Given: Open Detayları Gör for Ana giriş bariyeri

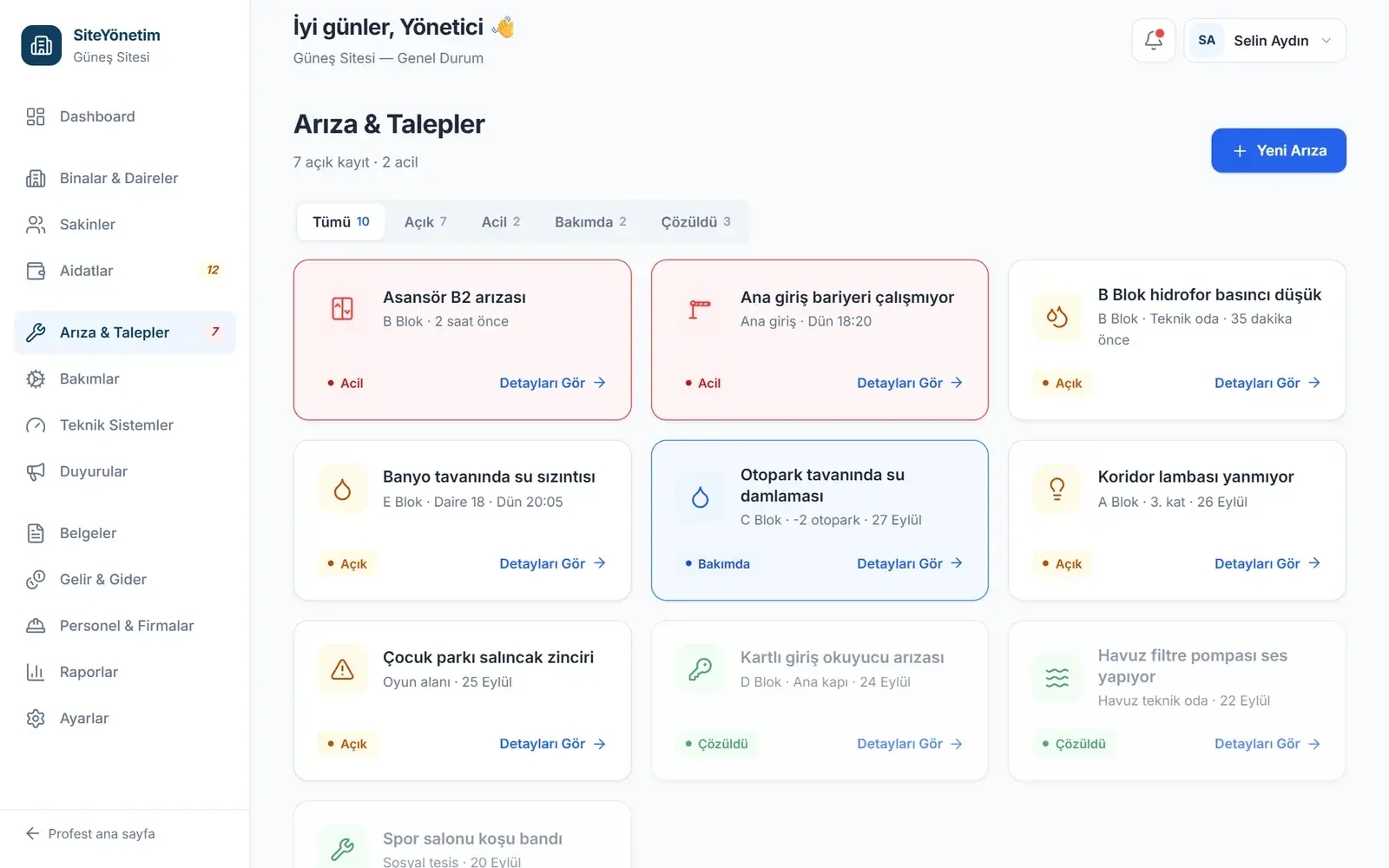Looking at the screenshot, I should click(x=910, y=383).
